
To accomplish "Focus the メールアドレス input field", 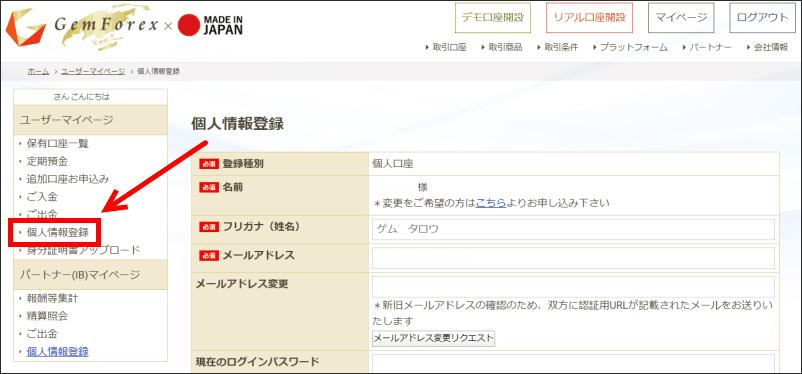I will pos(573,258).
